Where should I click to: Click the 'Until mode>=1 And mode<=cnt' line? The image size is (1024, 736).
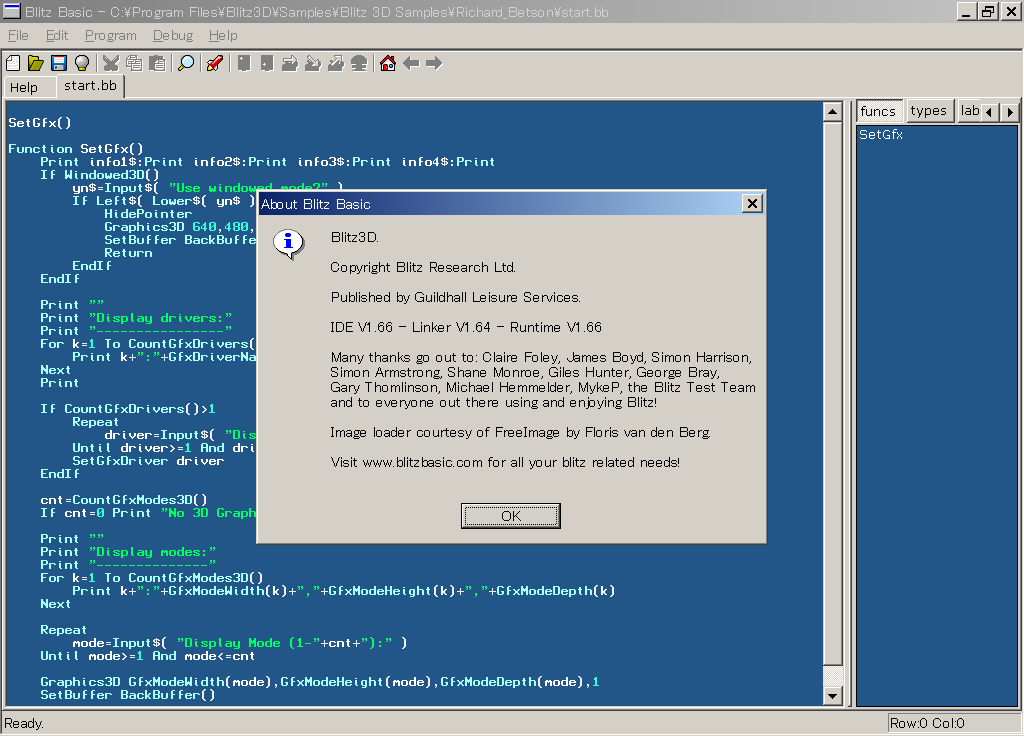click(148, 656)
